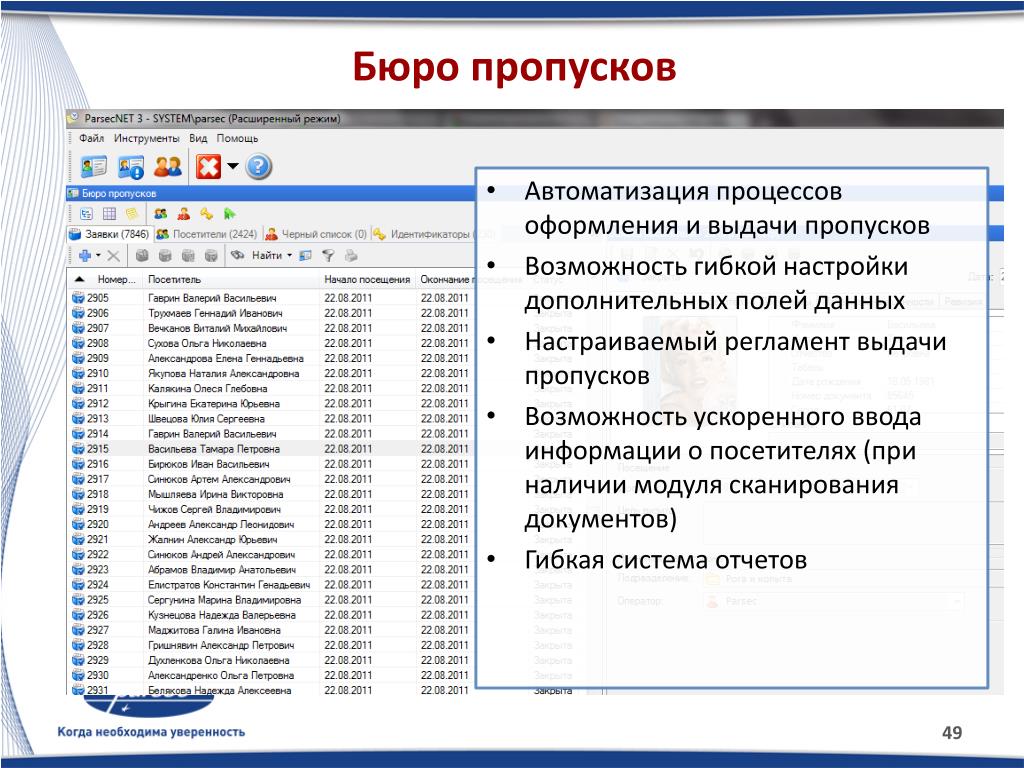Open the Файл menu
1024x768 pixels.
click(91, 138)
